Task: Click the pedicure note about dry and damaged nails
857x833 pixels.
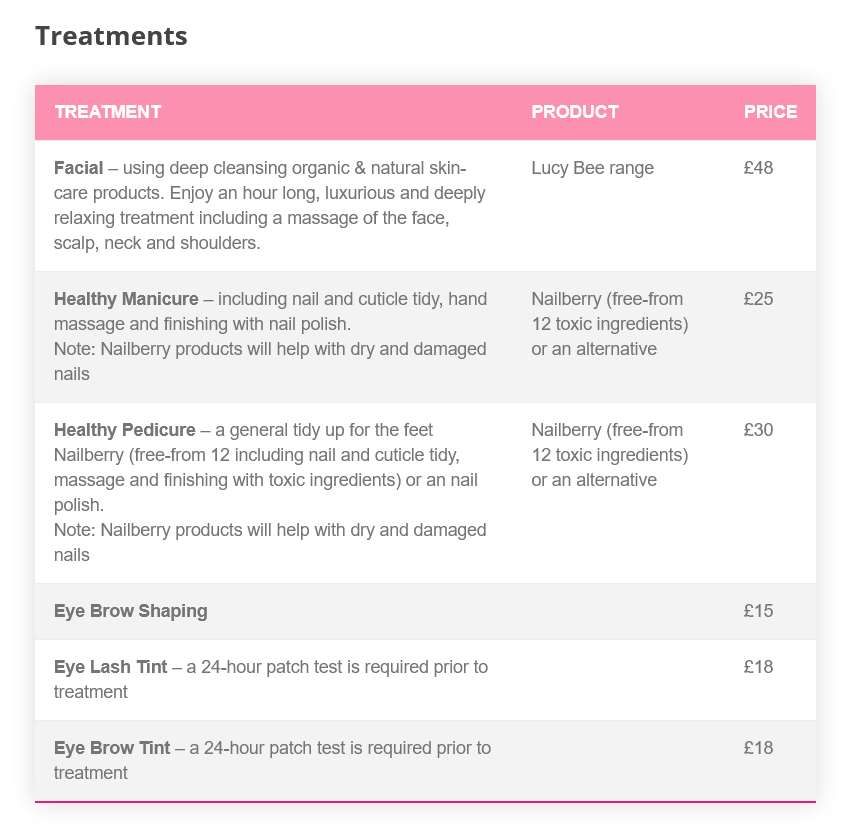Action: (270, 543)
